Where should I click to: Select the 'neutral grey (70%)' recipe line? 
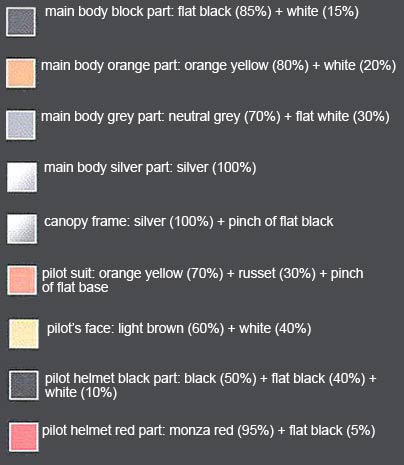tap(215, 117)
